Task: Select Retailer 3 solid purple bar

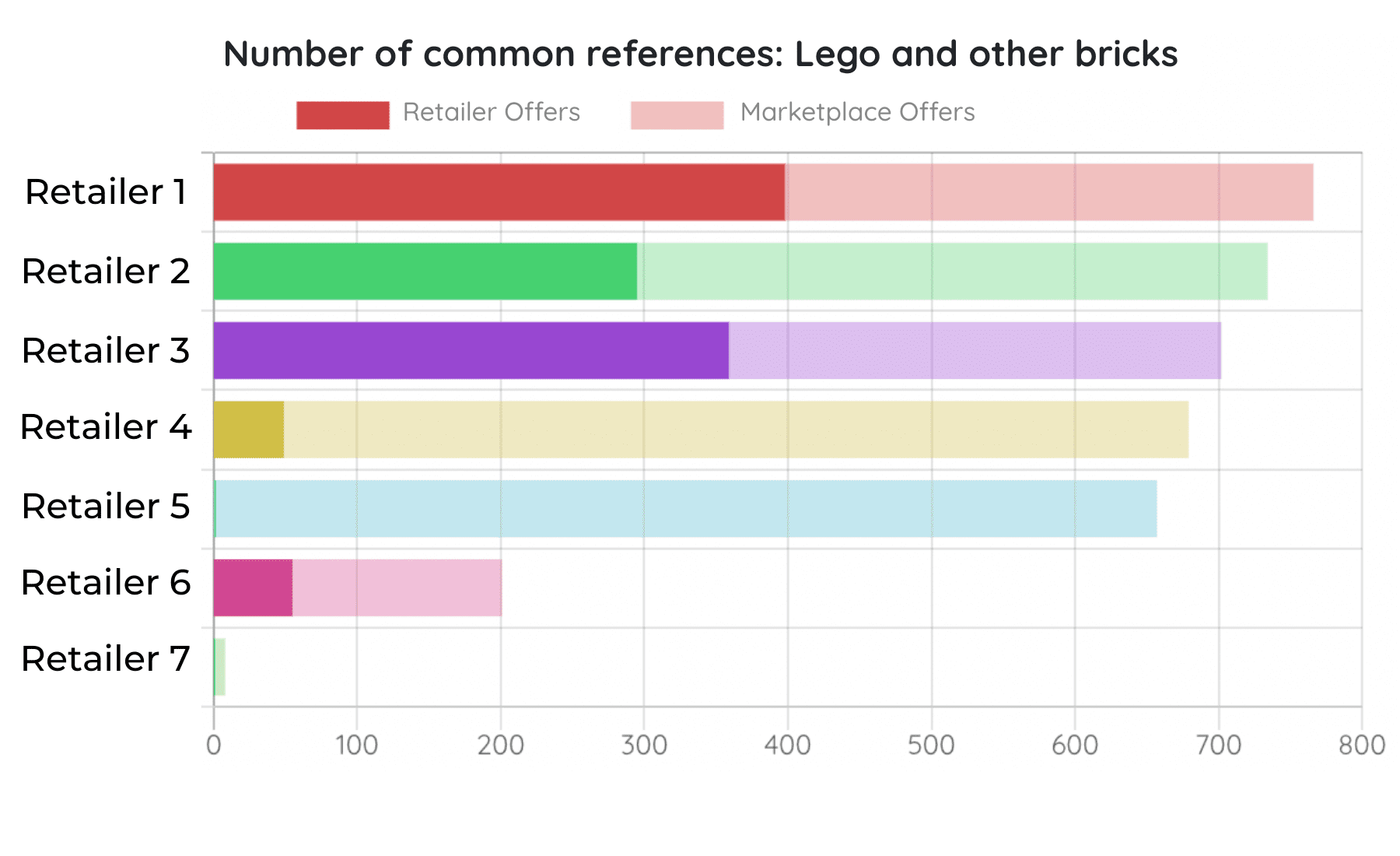Action: 471,351
